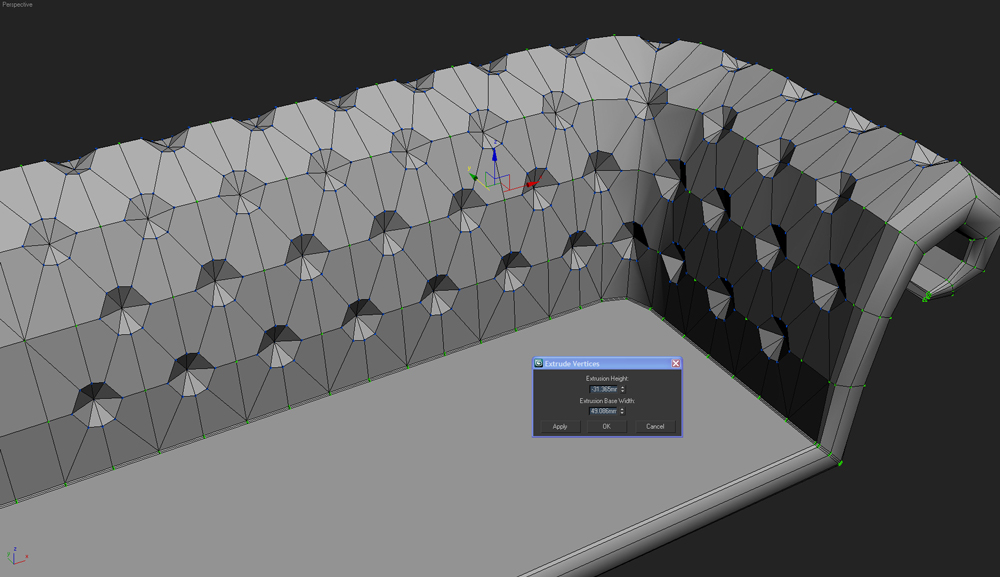This screenshot has width=1000, height=577.
Task: Decrease Extrusion Height with spinner down arrow
Action: point(623,392)
